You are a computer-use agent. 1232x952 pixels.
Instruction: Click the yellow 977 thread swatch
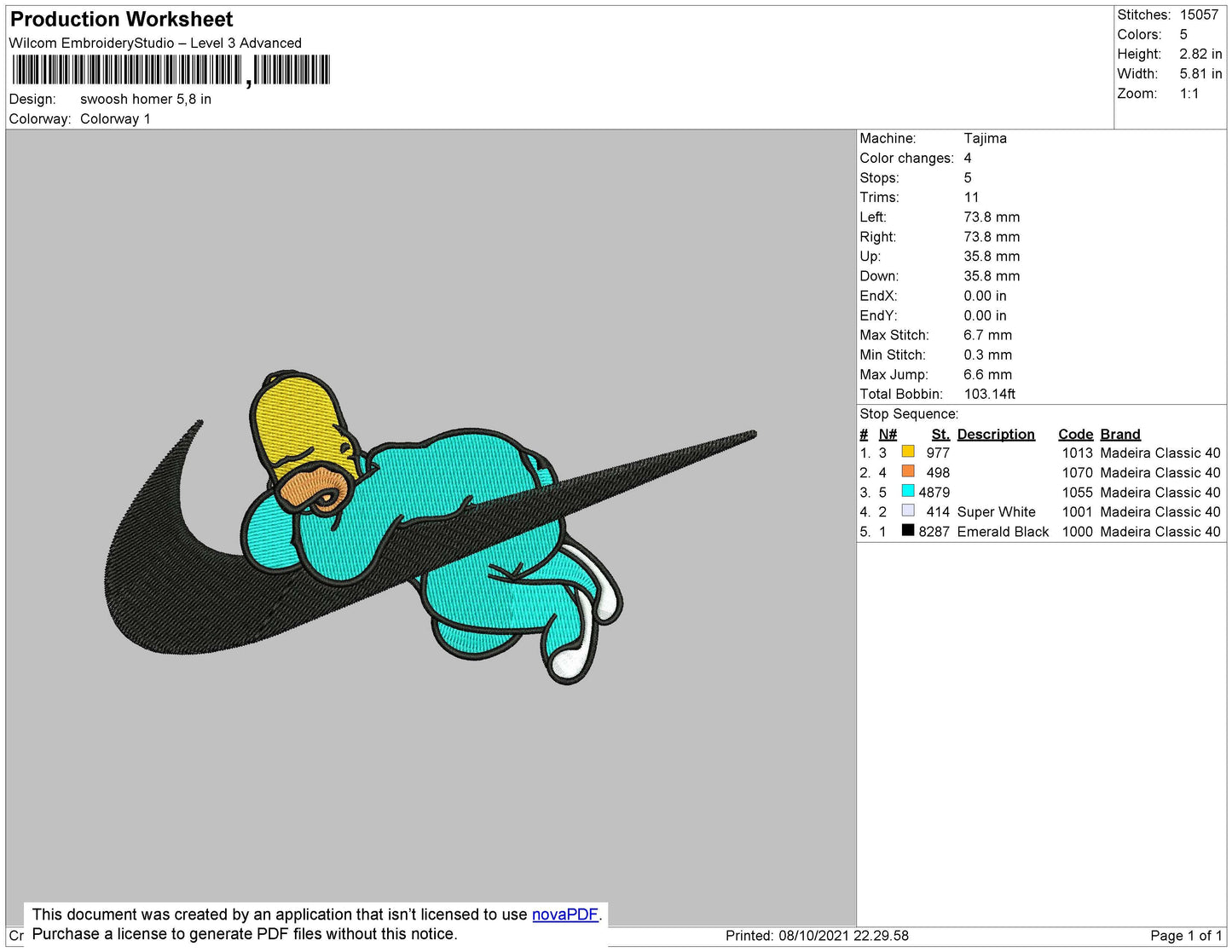(908, 452)
